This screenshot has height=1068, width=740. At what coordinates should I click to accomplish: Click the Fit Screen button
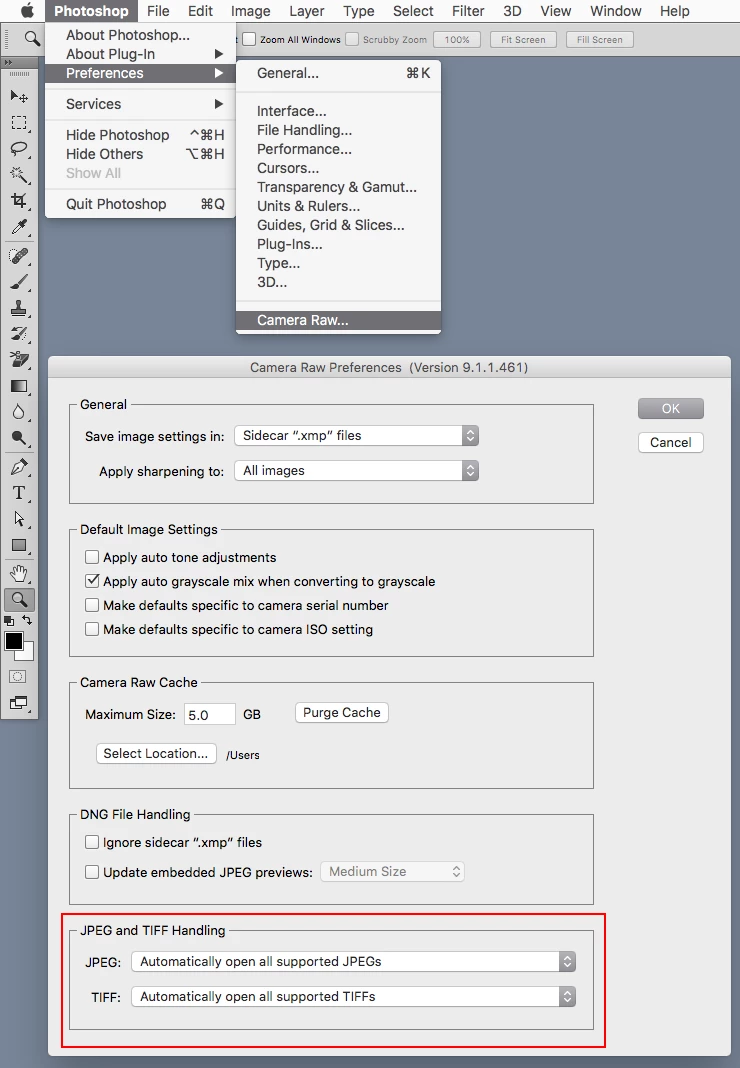point(523,40)
